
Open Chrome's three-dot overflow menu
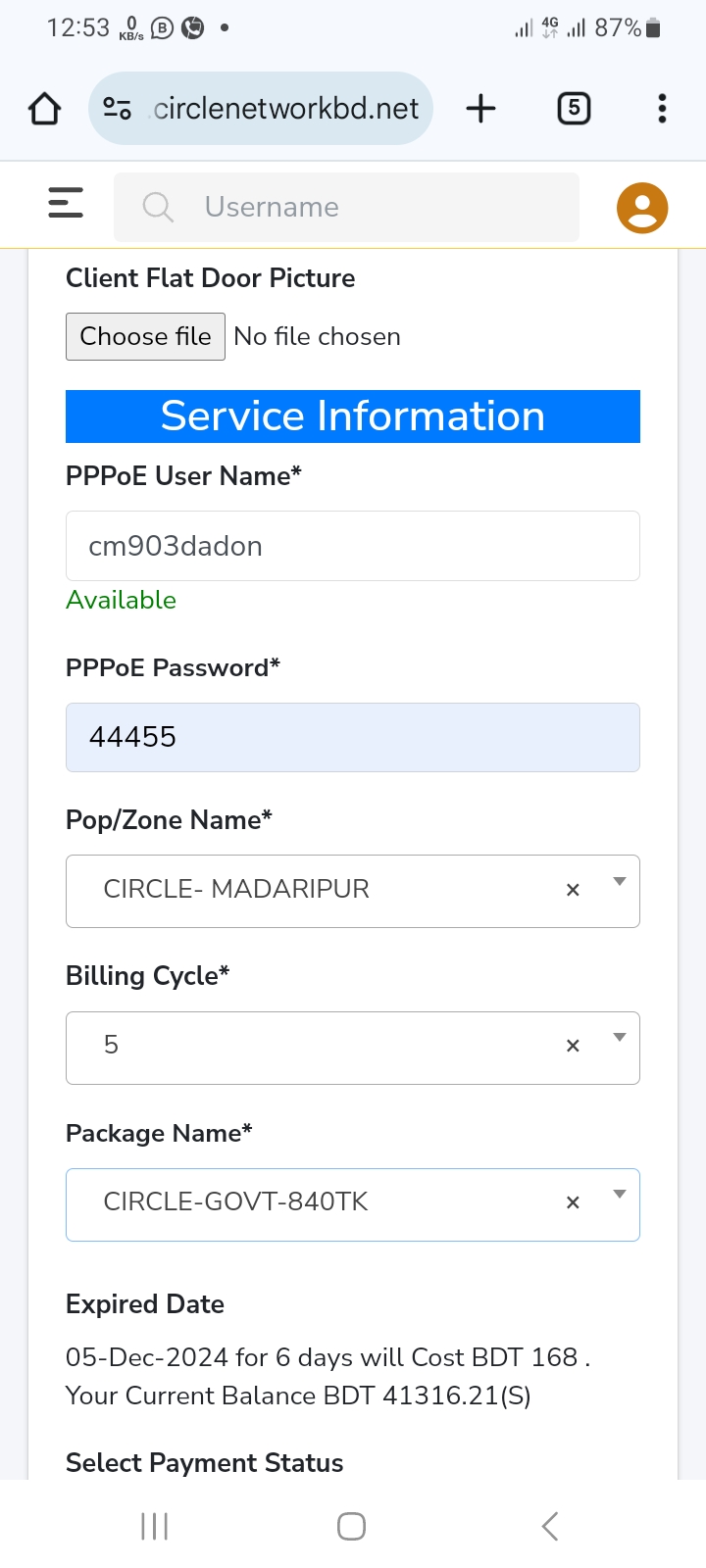[x=663, y=109]
